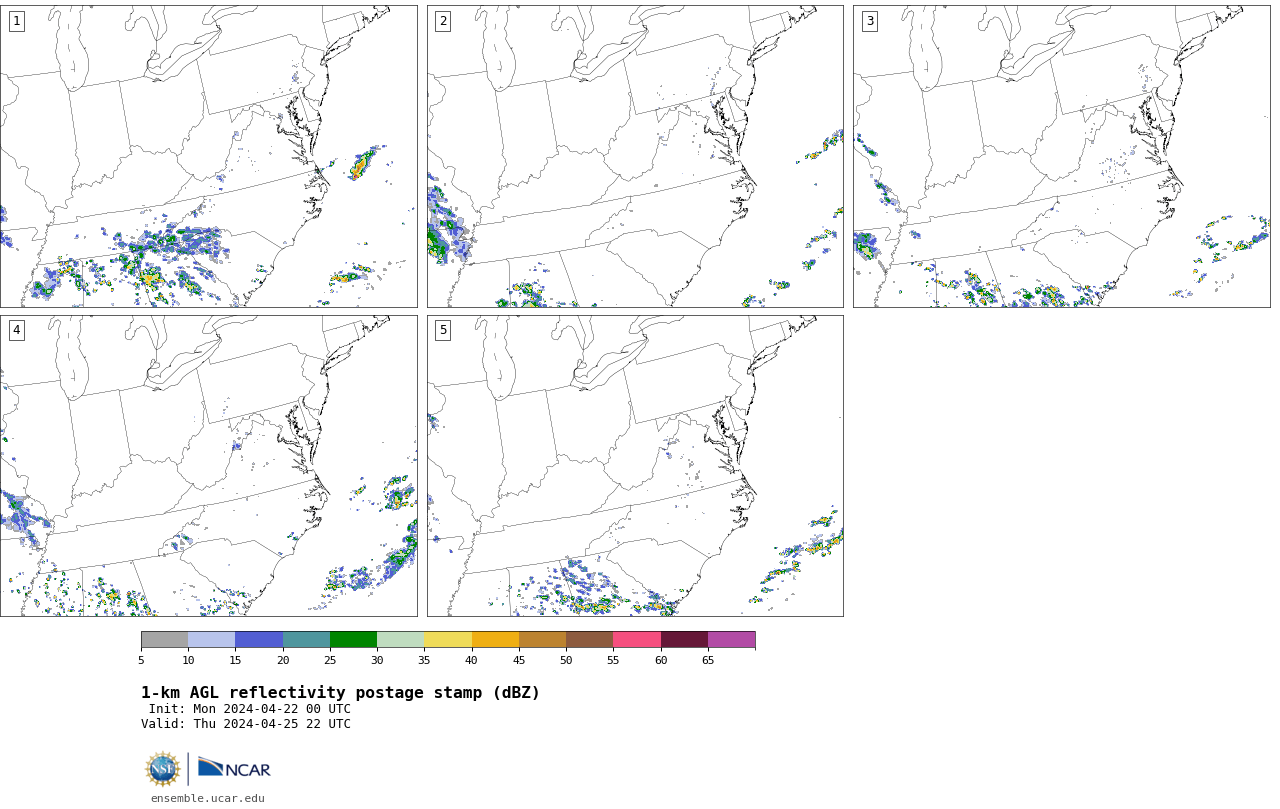The width and height of the screenshot is (1280, 809).
Task: Click the reflectivity postage stamp title
Action: pyautogui.click(x=340, y=693)
